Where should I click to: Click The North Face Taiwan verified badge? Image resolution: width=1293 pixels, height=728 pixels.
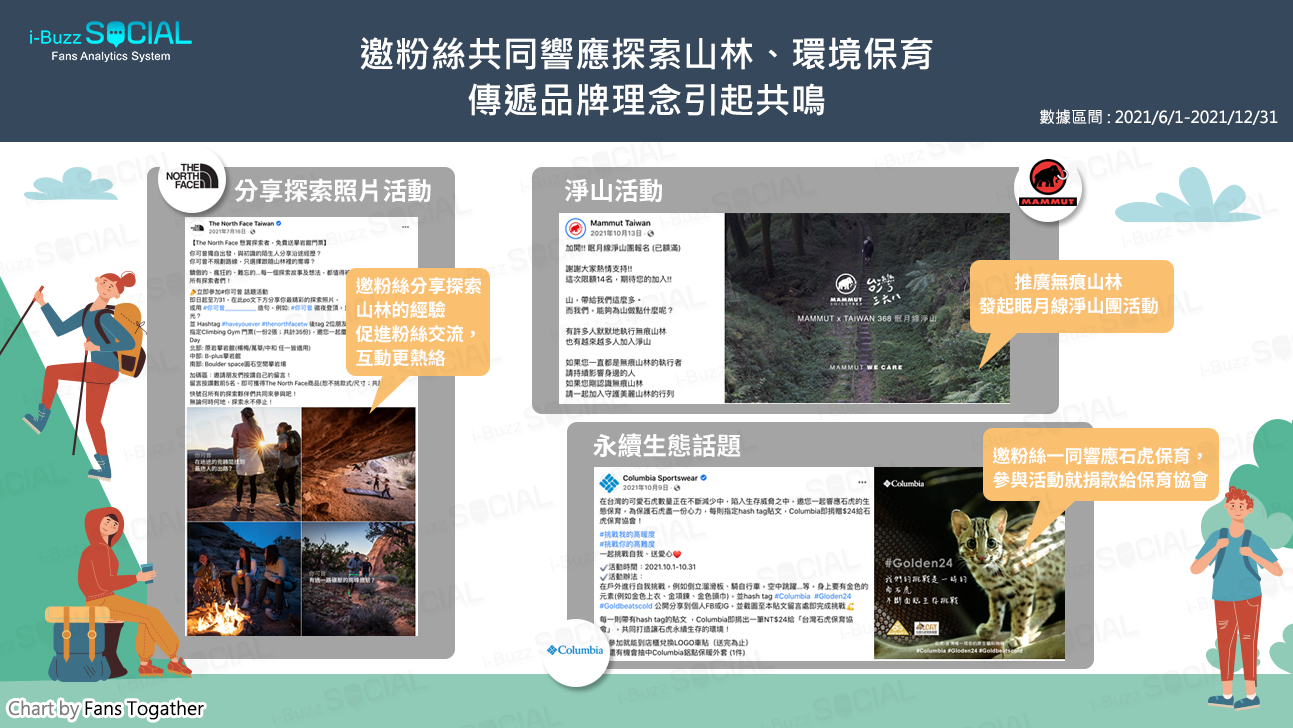pos(279,222)
